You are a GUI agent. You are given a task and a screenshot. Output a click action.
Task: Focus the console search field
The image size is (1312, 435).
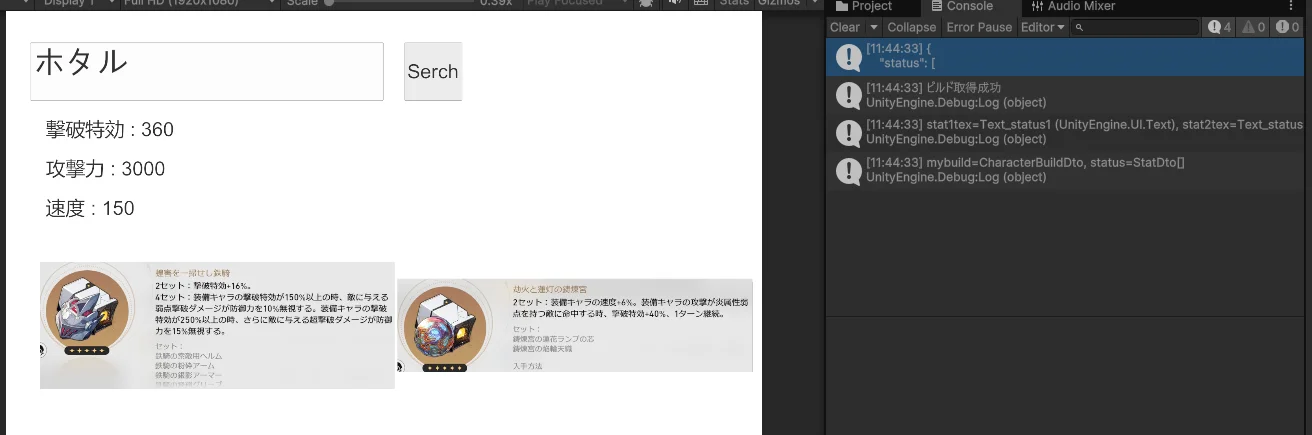[1134, 27]
